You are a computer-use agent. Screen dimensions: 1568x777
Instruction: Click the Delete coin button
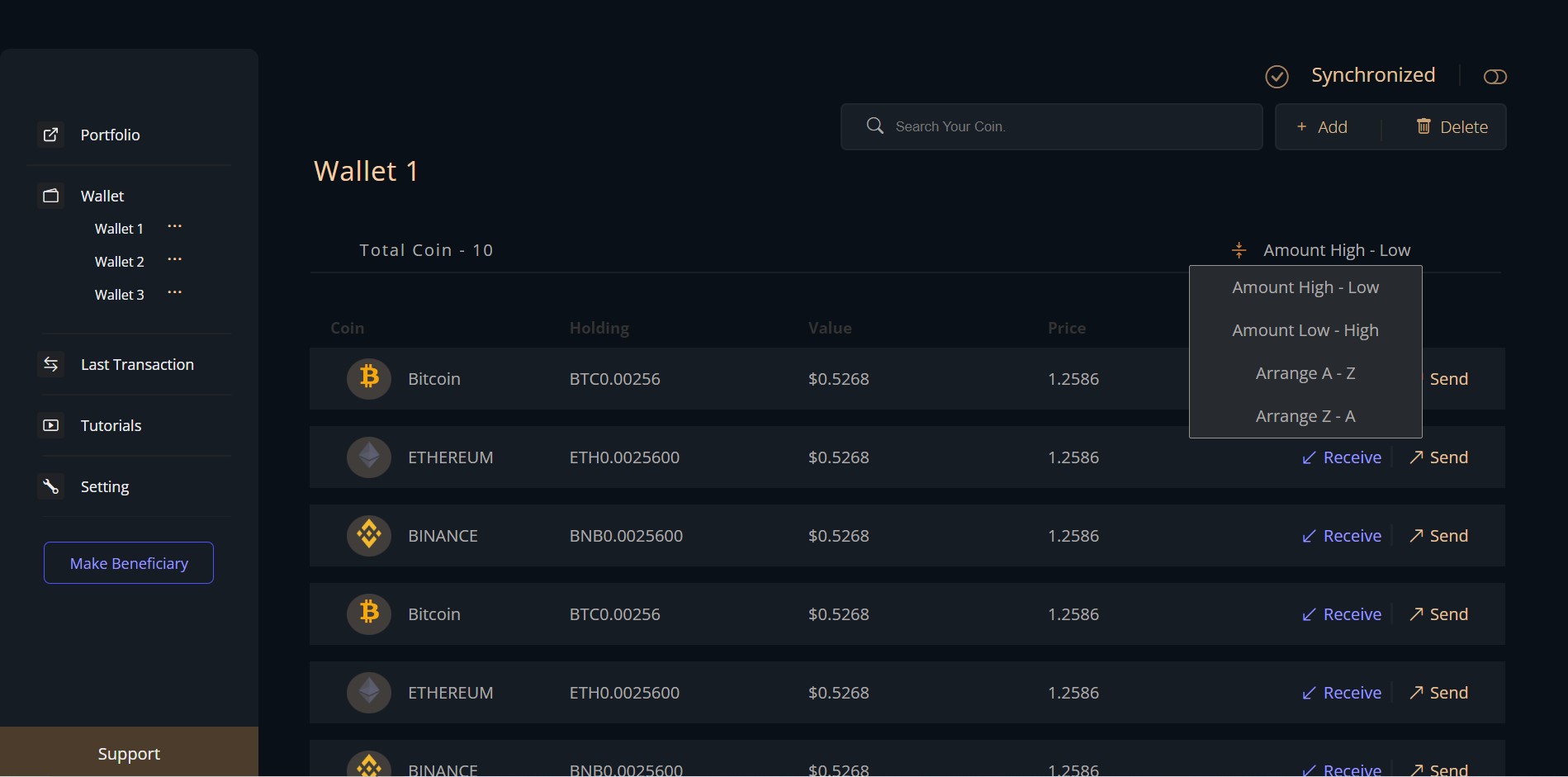click(x=1452, y=127)
